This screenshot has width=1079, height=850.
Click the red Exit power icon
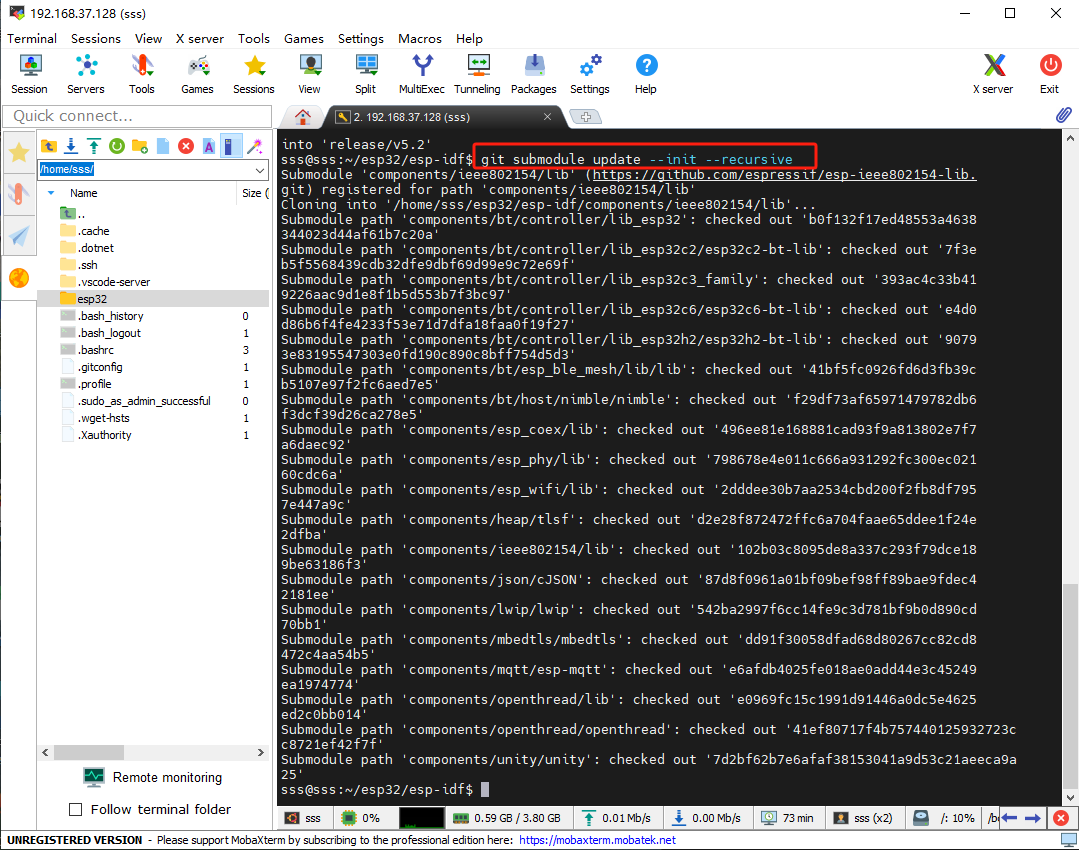coord(1049,74)
